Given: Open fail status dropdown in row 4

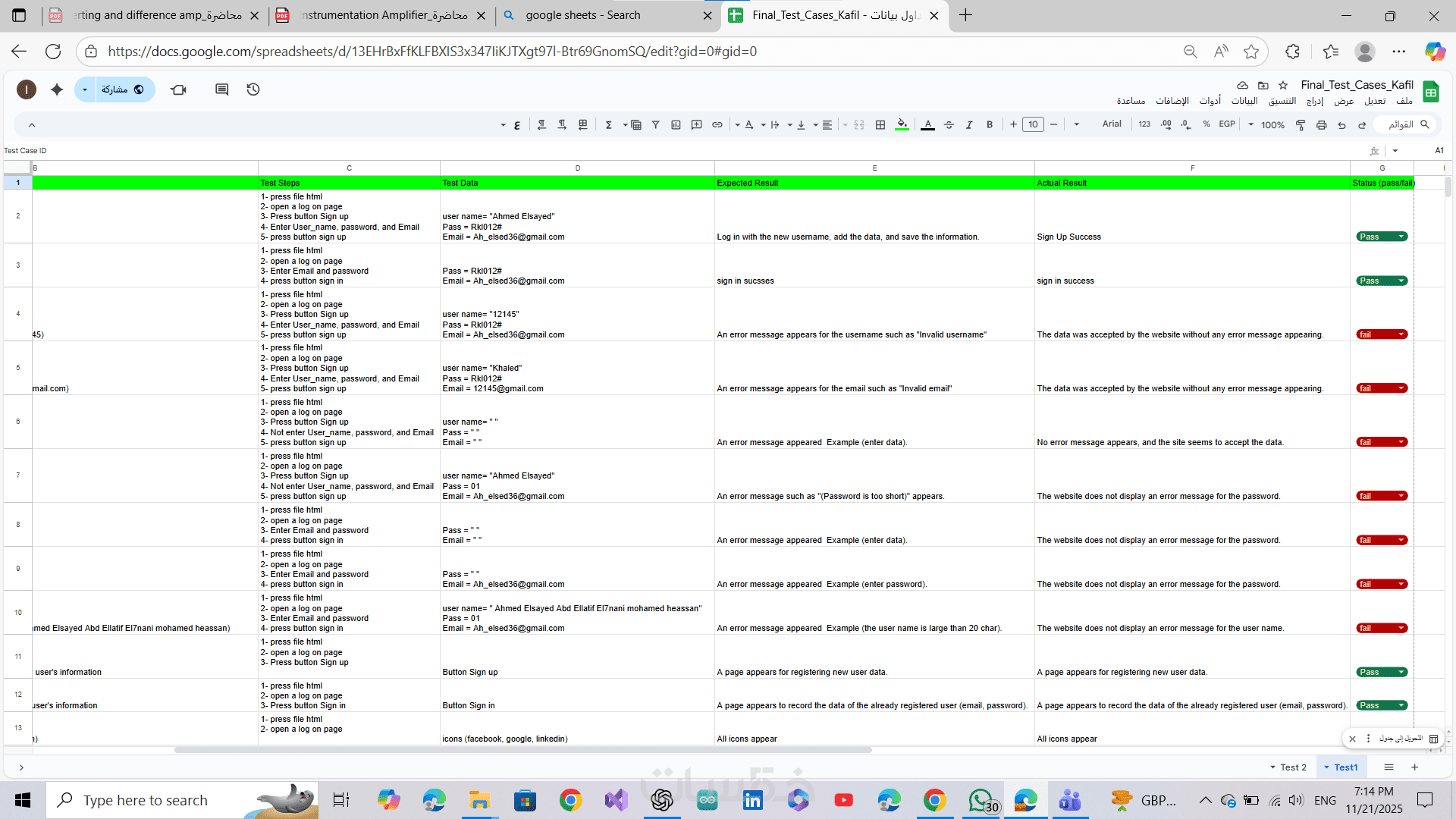Looking at the screenshot, I should coord(1401,334).
